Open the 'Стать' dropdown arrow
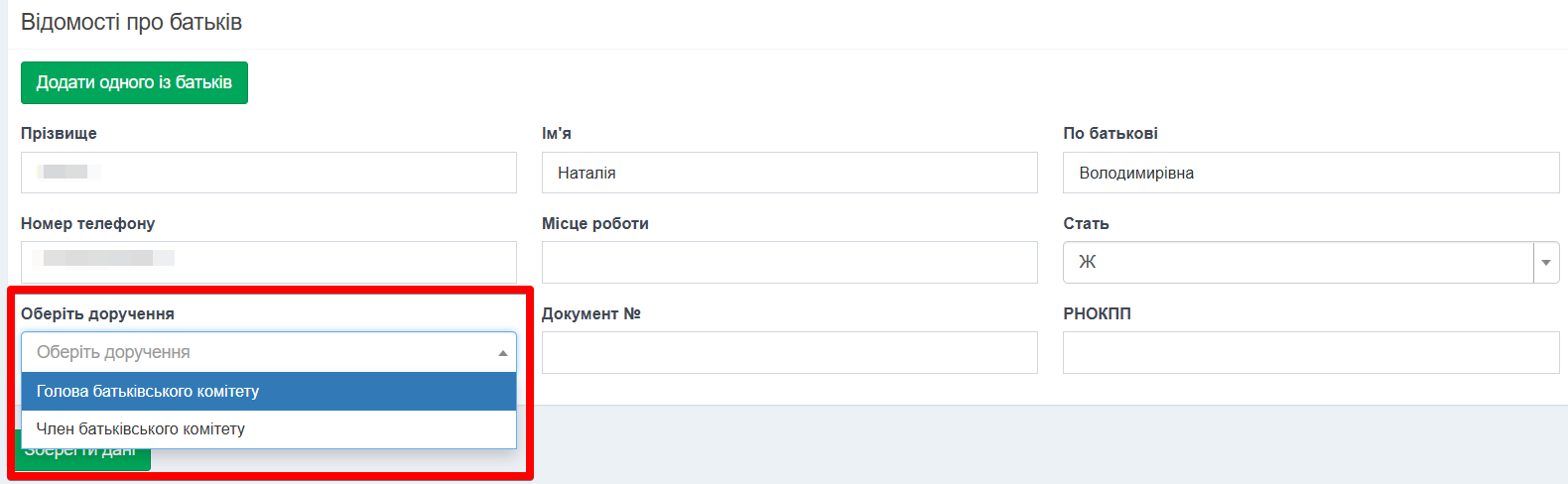Image resolution: width=1568 pixels, height=484 pixels. tap(1545, 263)
